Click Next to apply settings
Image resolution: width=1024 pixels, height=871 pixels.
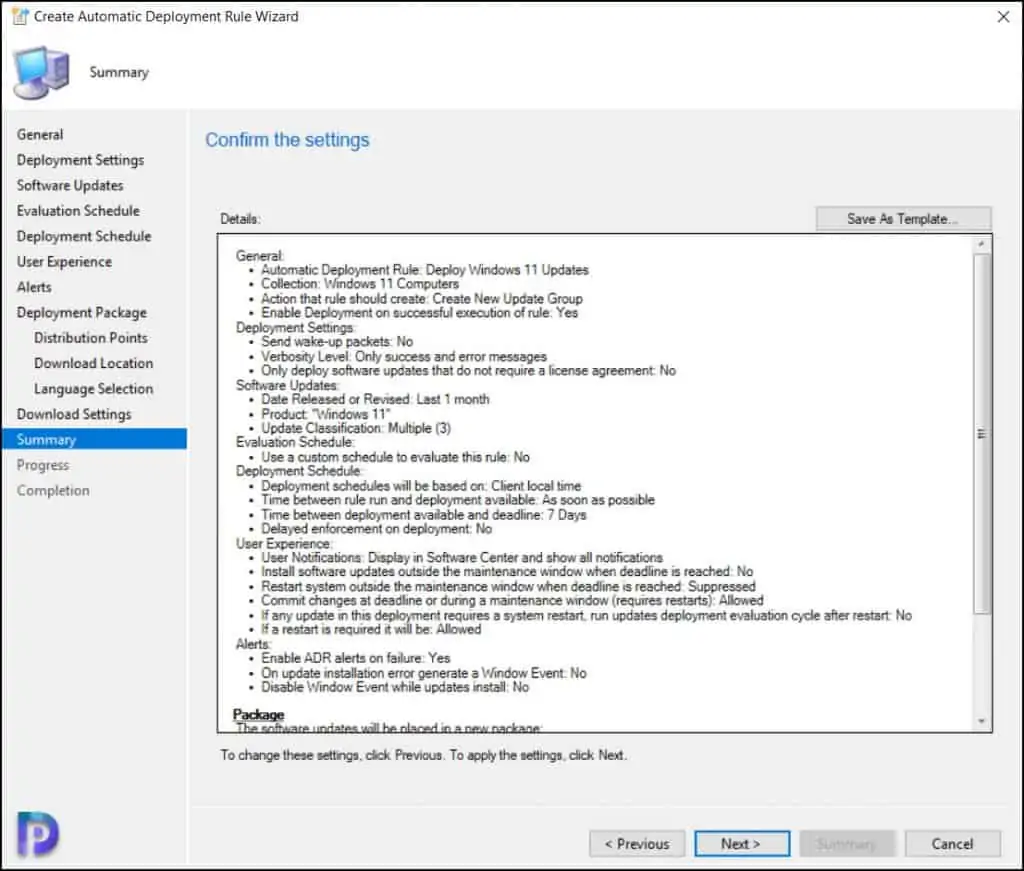pos(741,844)
